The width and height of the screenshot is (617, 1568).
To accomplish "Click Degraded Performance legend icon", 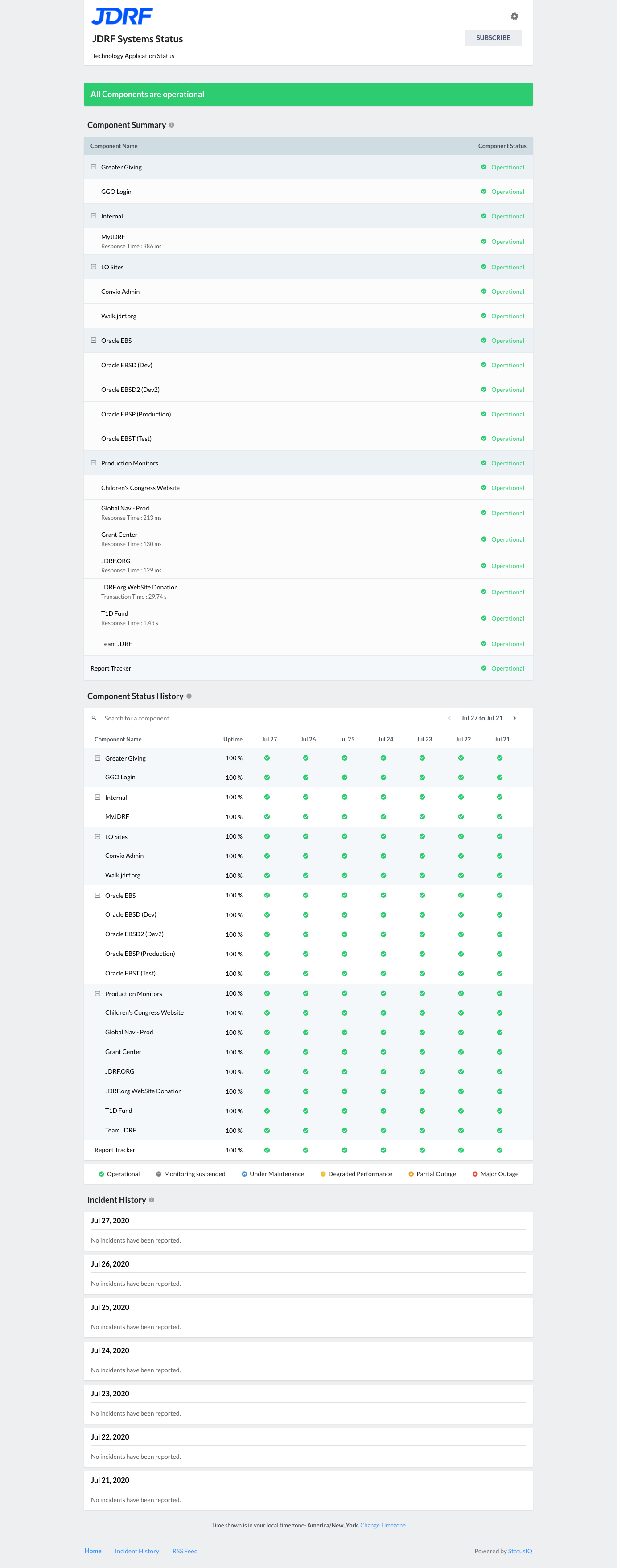I will (x=322, y=1174).
